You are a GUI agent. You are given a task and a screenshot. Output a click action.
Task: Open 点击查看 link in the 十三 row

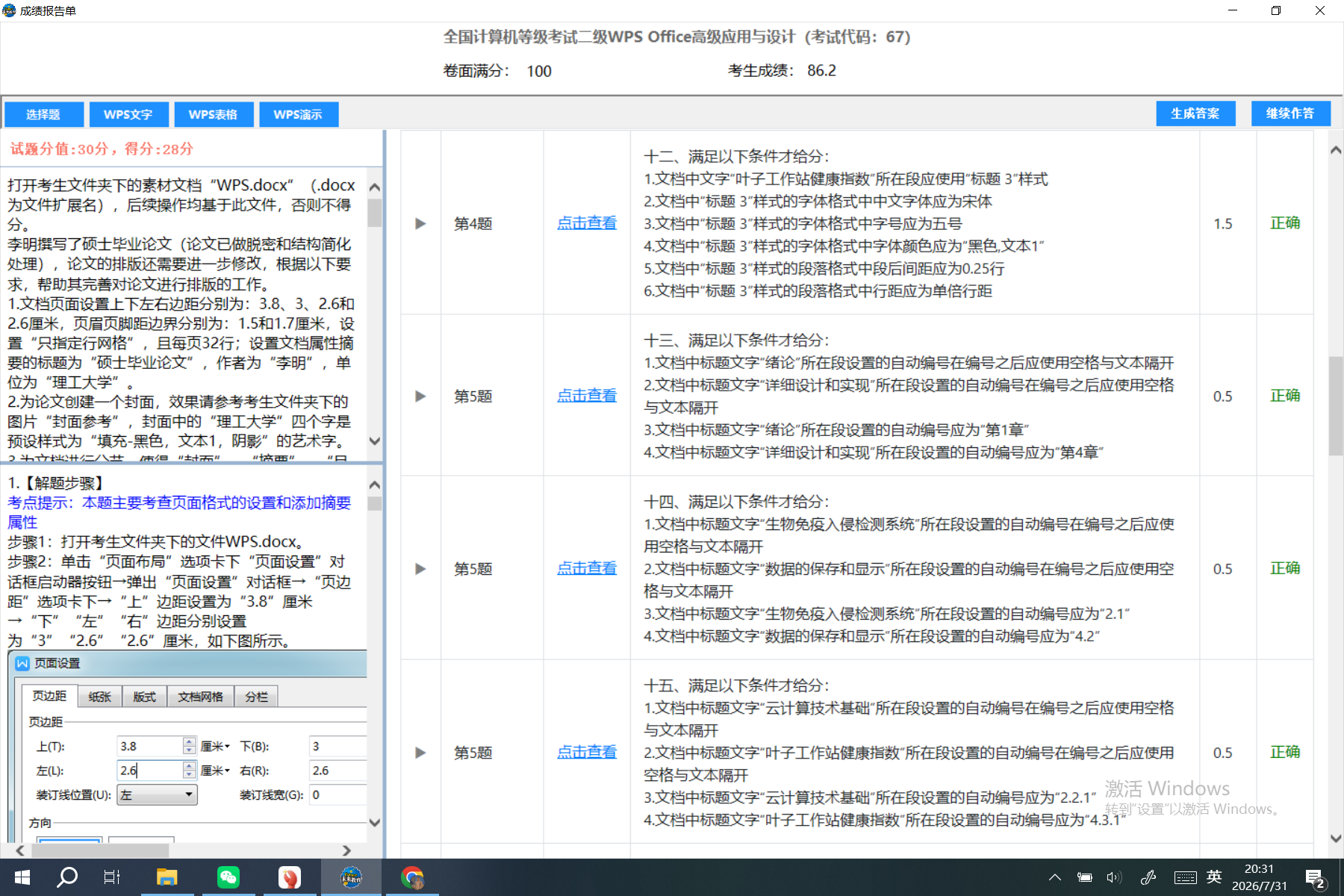click(x=587, y=396)
